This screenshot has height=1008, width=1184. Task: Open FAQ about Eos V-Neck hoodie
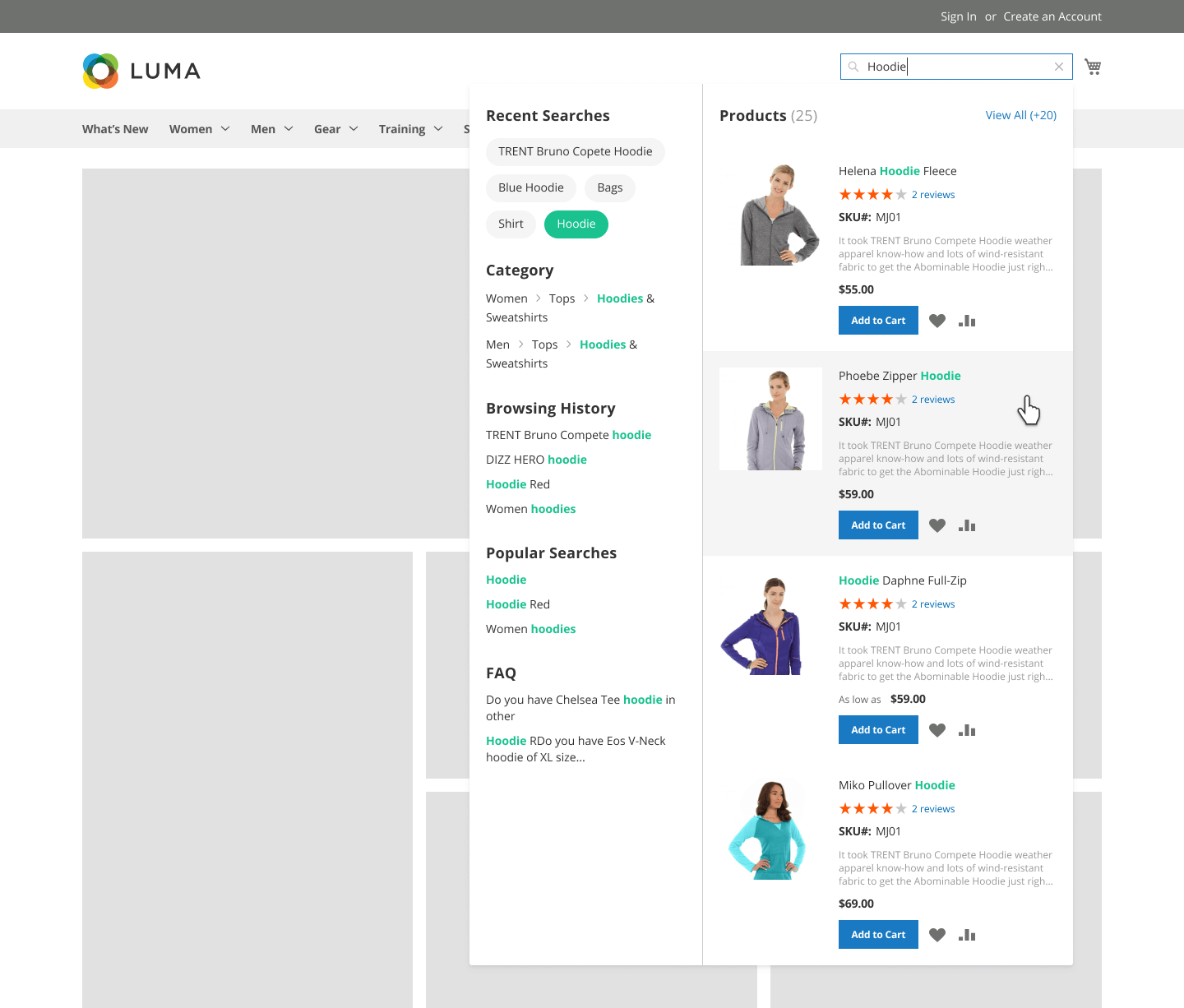click(576, 749)
